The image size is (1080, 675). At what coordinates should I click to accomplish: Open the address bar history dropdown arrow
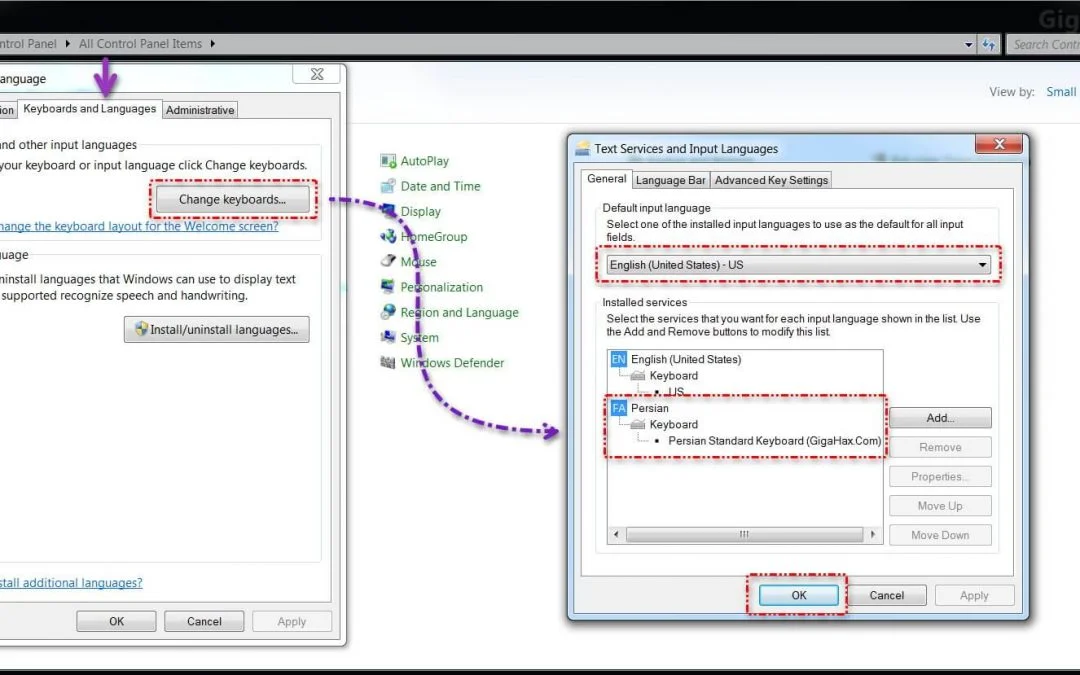pyautogui.click(x=968, y=45)
